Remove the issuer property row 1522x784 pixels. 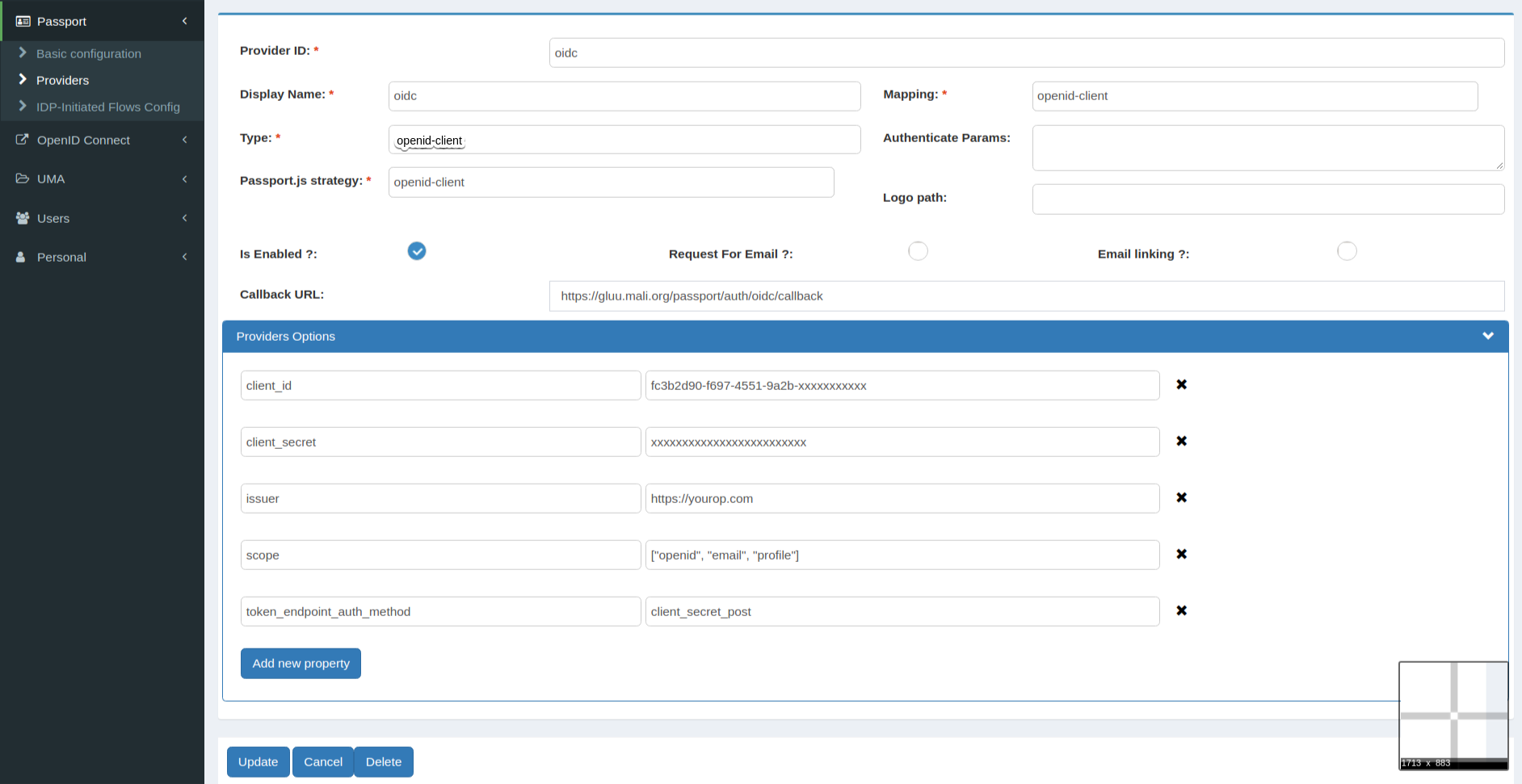[1181, 497]
